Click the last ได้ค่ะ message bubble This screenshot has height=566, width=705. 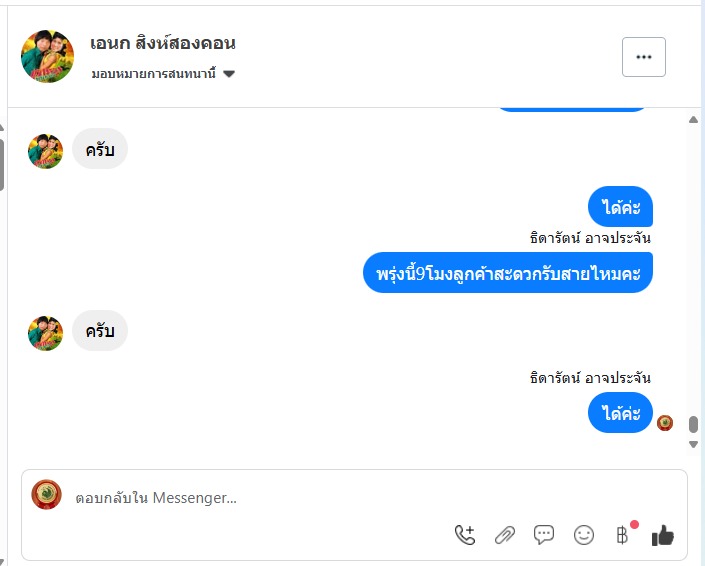tap(620, 413)
